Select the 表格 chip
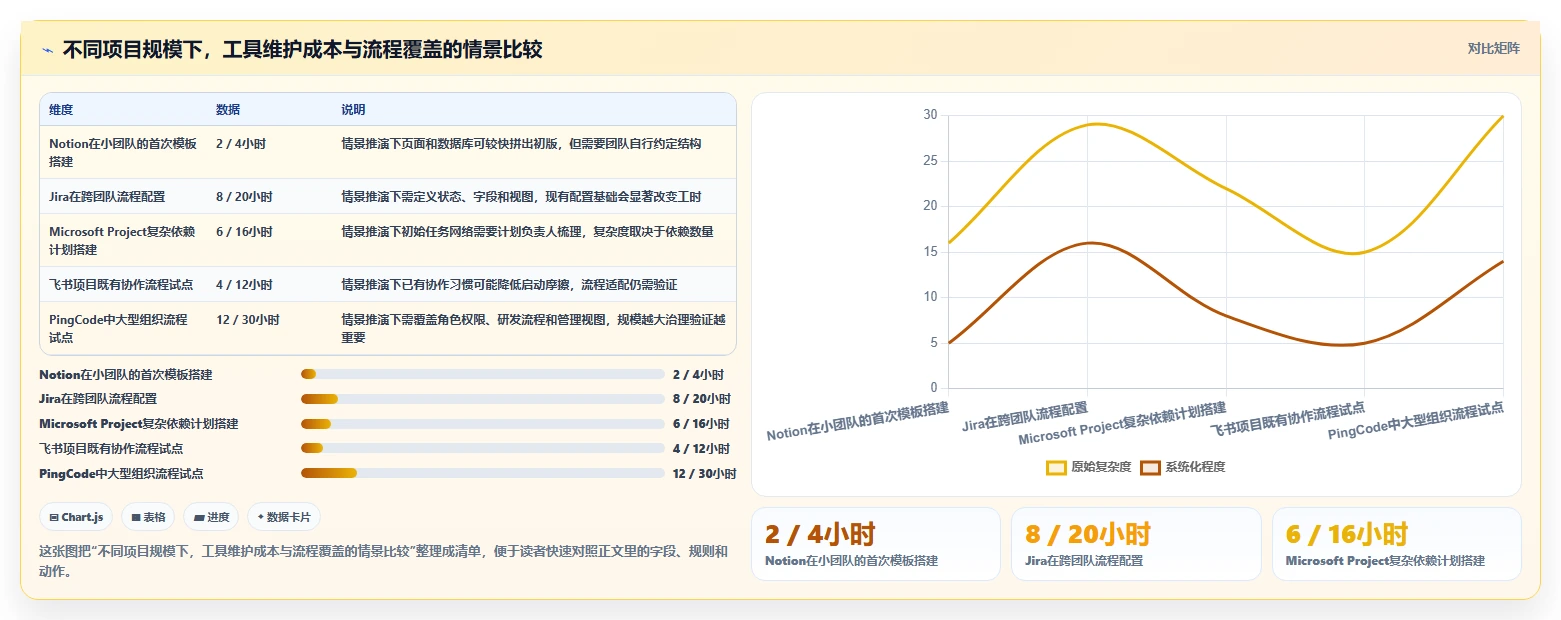Image resolution: width=1561 pixels, height=620 pixels. pyautogui.click(x=148, y=517)
